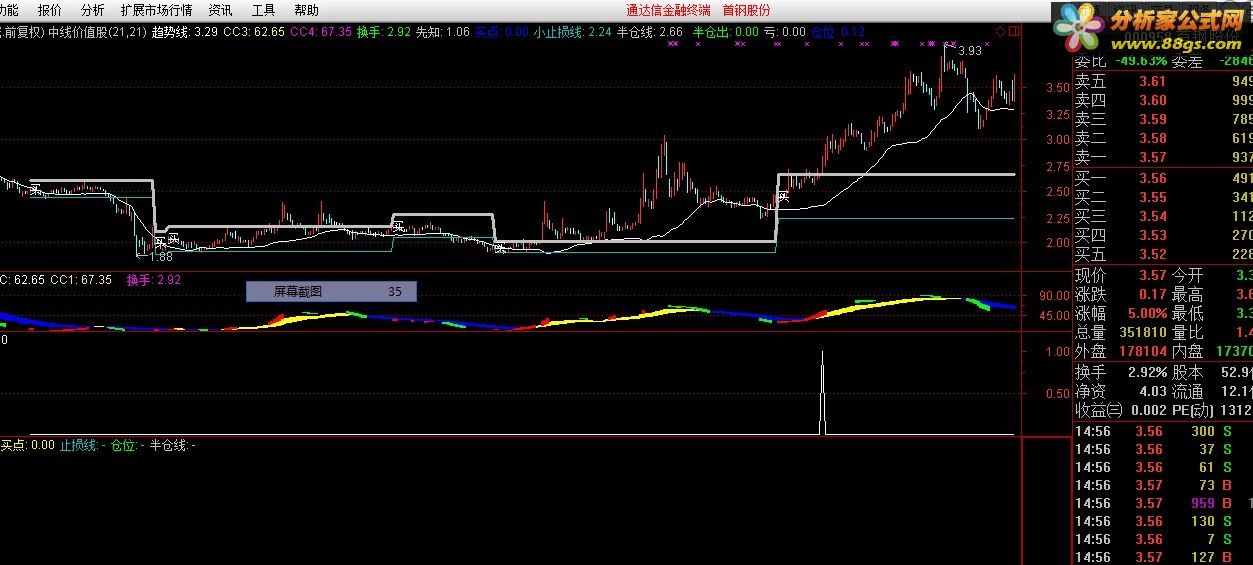Open the 报价 menu

[49, 10]
